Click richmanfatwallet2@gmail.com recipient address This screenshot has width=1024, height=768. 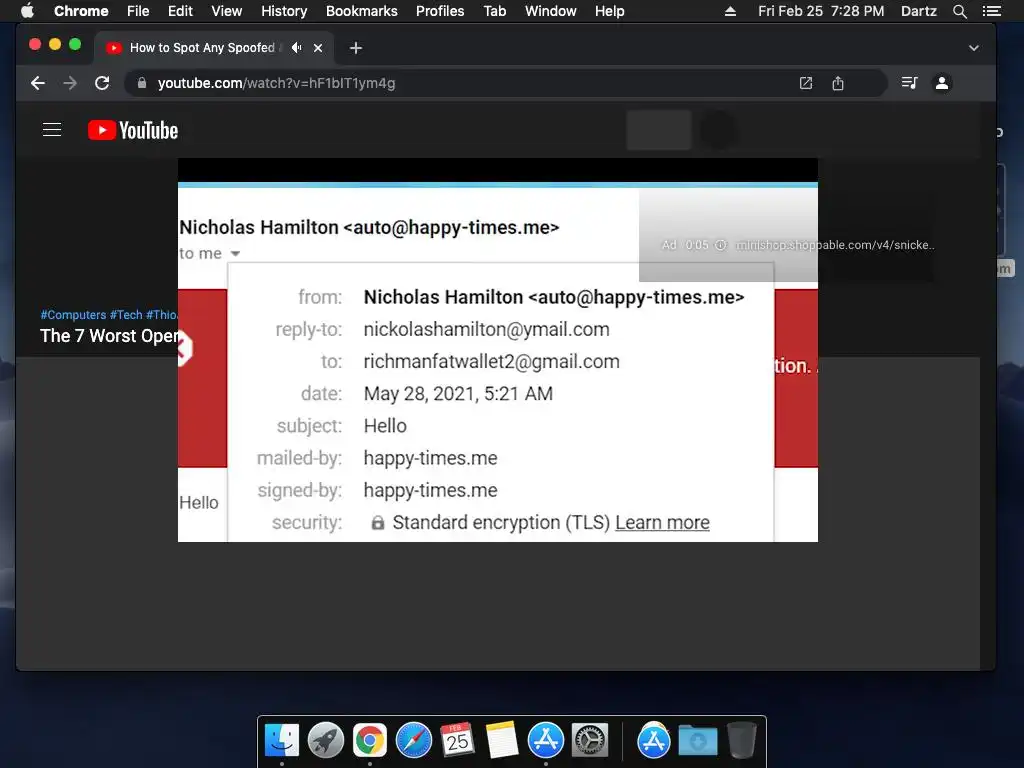(x=492, y=361)
